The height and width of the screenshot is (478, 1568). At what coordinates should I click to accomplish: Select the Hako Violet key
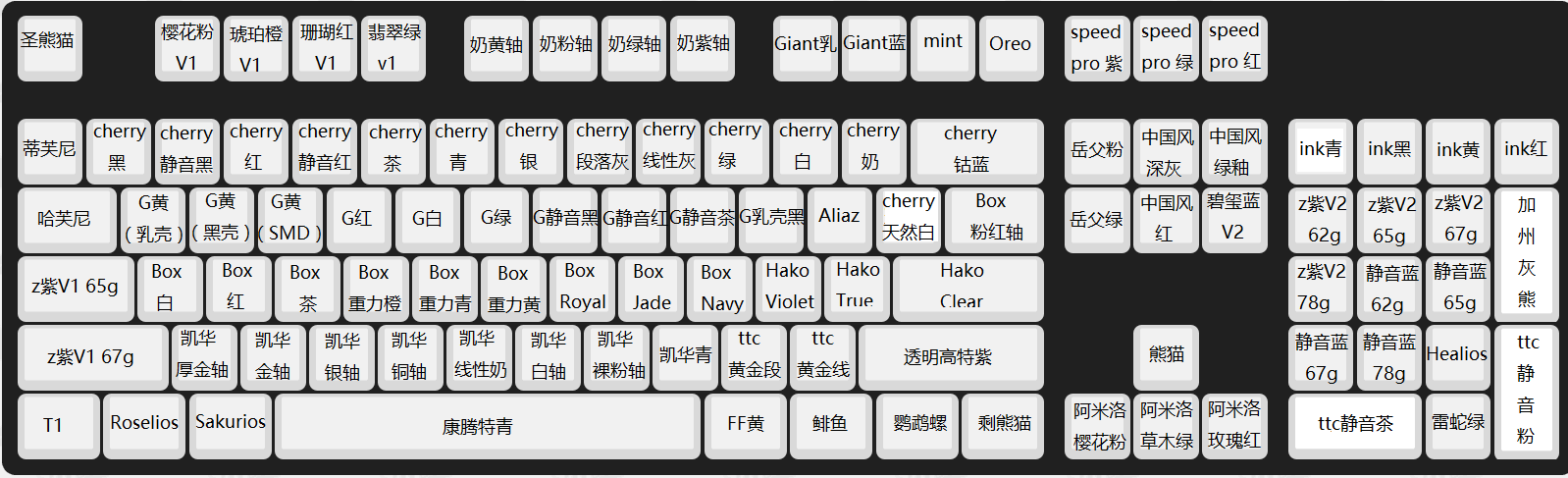point(787,288)
